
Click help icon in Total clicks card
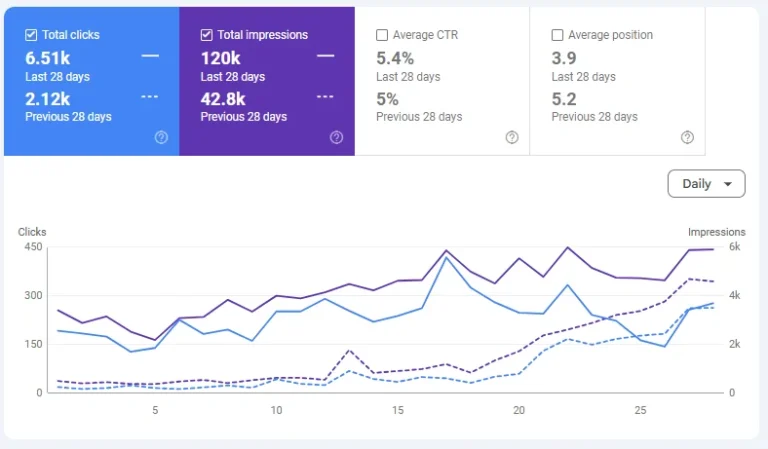[x=161, y=137]
